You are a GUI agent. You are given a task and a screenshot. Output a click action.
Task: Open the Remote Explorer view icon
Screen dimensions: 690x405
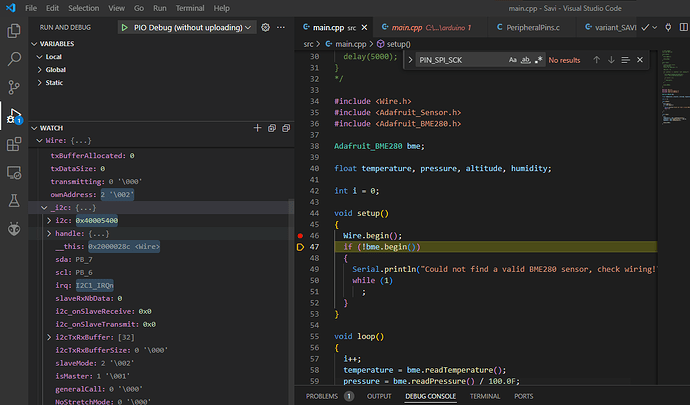click(x=14, y=173)
